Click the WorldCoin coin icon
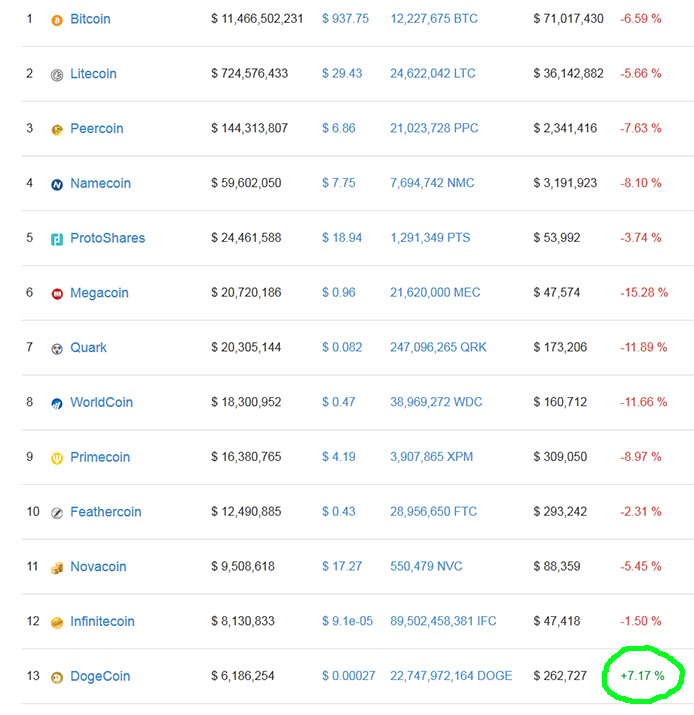The width and height of the screenshot is (694, 715). pos(57,404)
